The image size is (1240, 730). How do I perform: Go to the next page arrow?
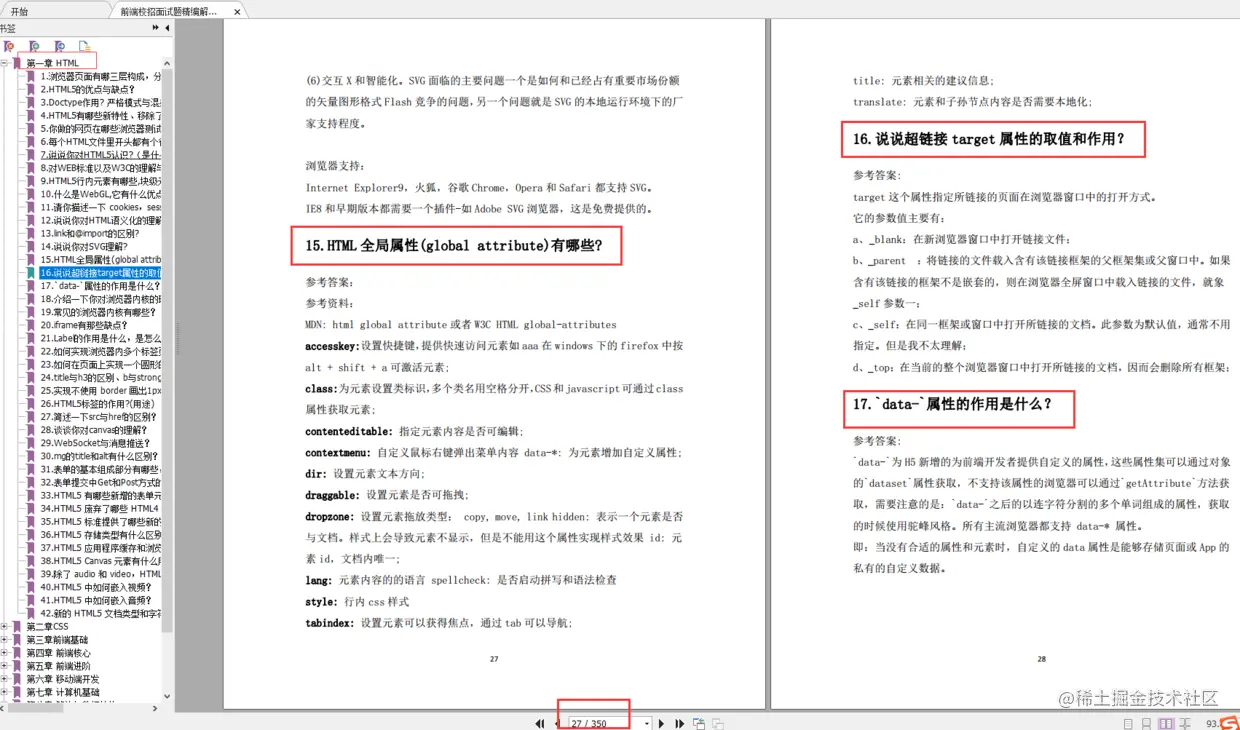coord(661,723)
